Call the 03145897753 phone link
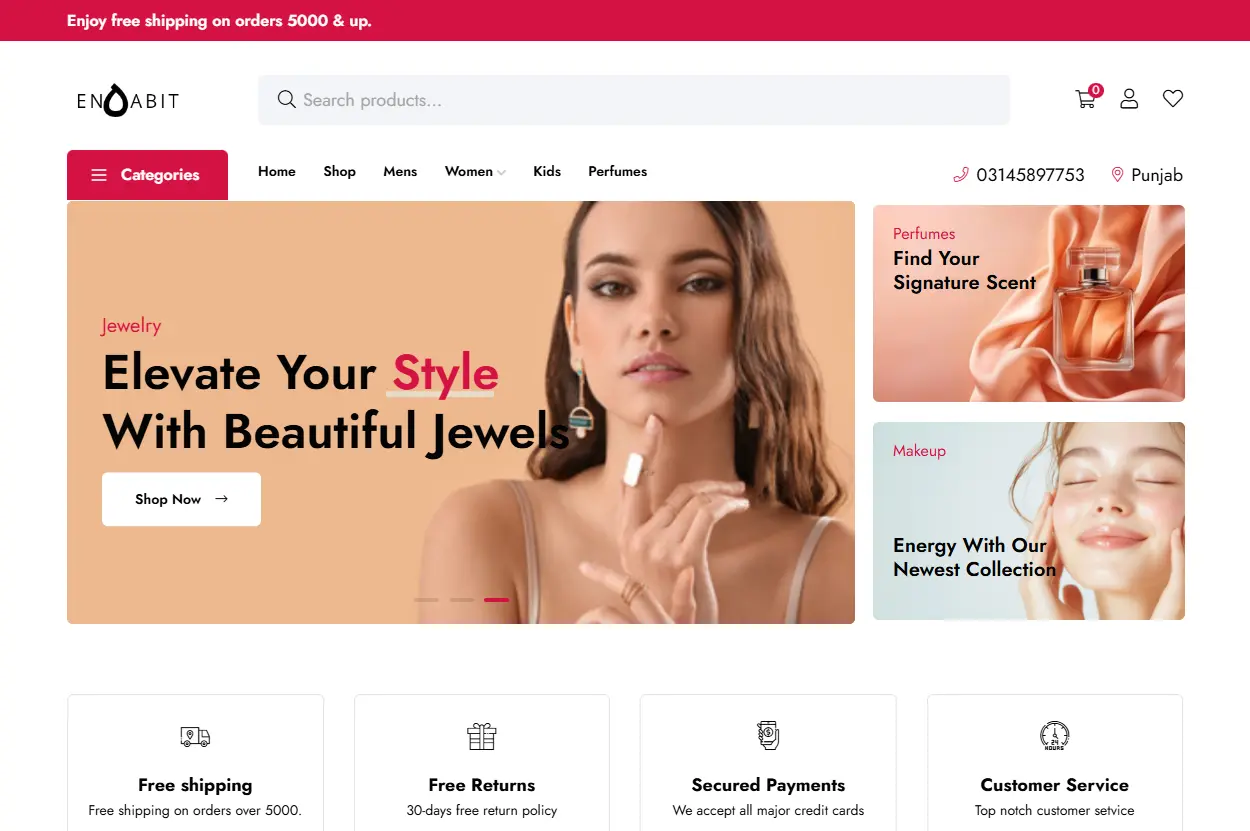Viewport: 1250px width, 831px height. point(1030,175)
